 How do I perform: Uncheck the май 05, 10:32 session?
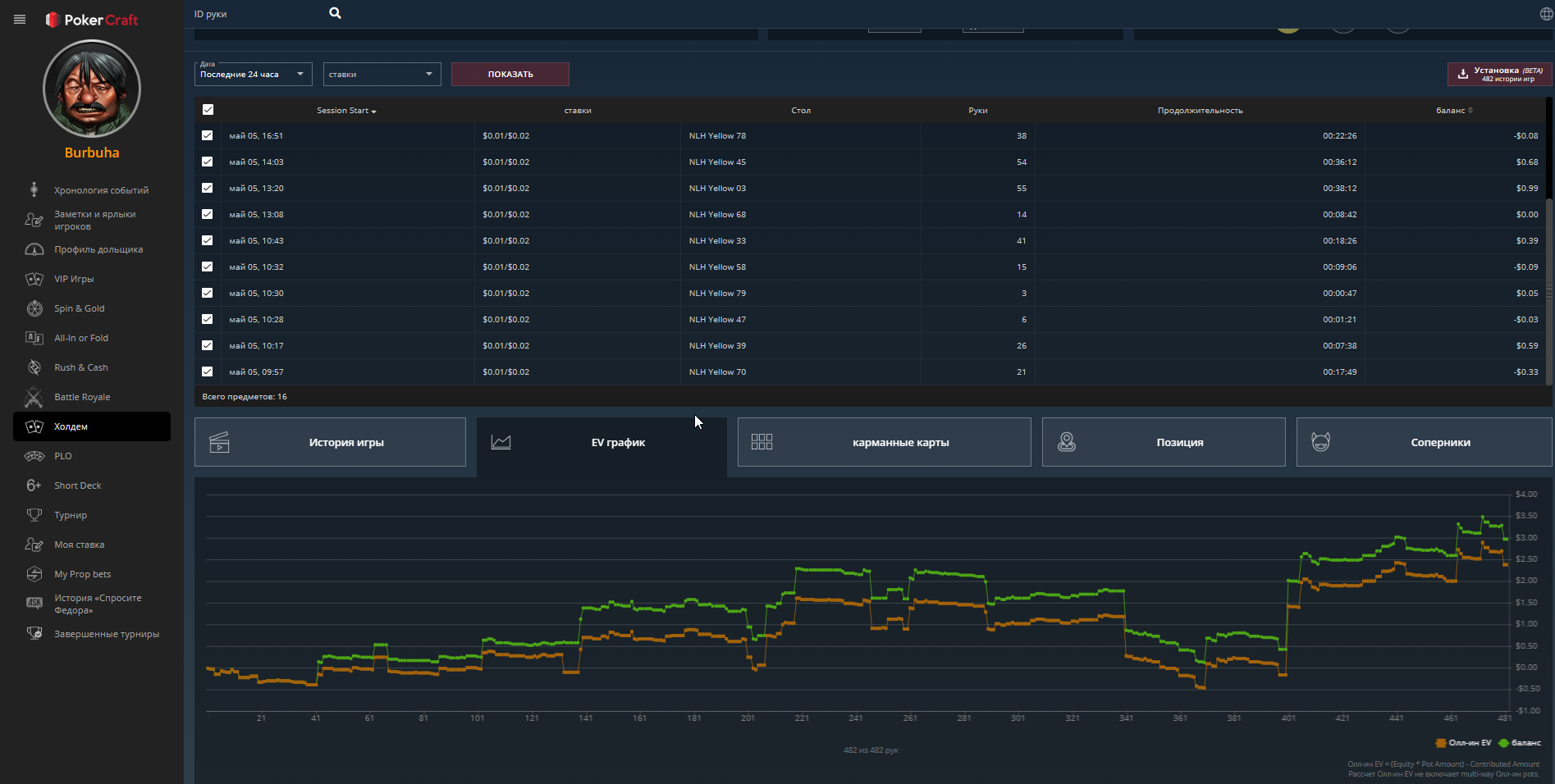[x=207, y=267]
